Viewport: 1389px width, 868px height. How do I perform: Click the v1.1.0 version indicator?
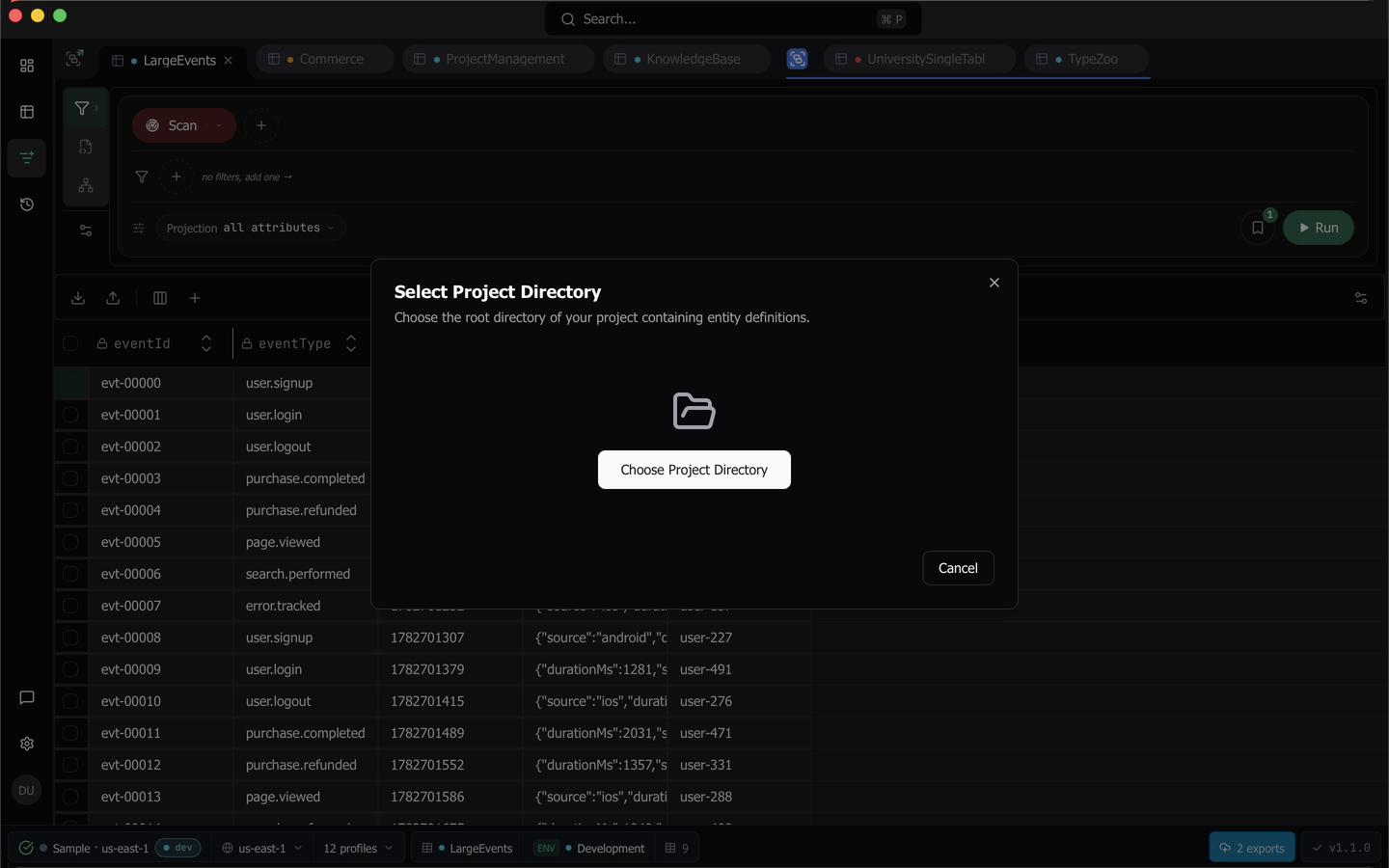click(x=1342, y=848)
